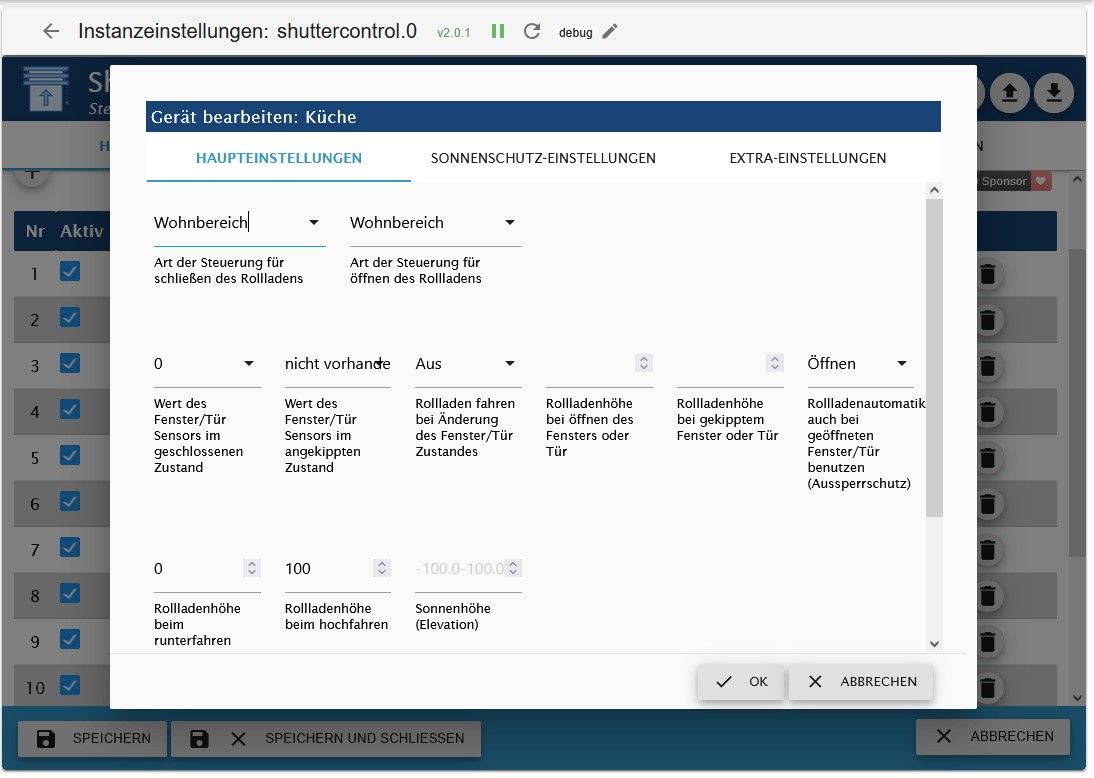The height and width of the screenshot is (778, 1094).
Task: Delete device row 2 trash icon
Action: [x=987, y=320]
